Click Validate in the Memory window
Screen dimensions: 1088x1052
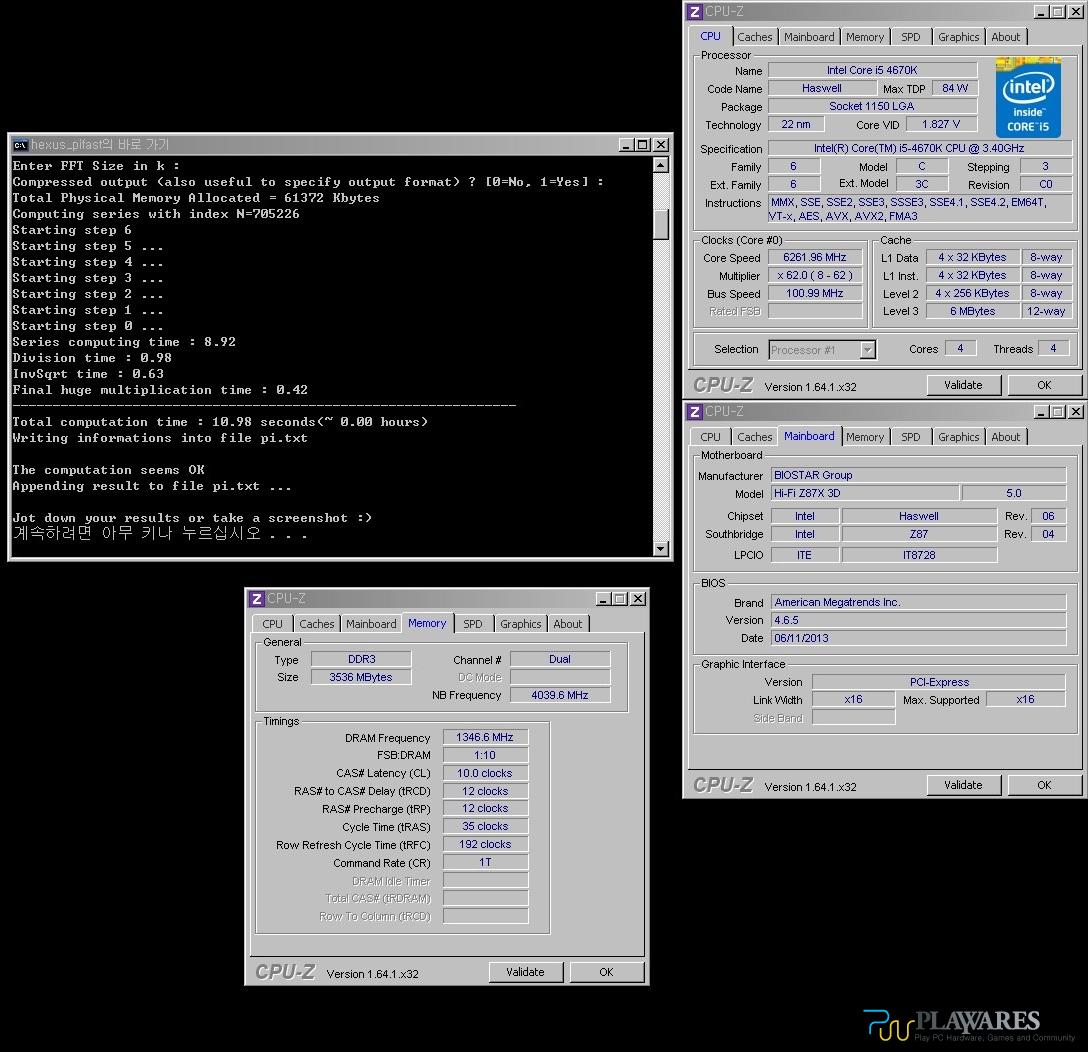tap(525, 972)
